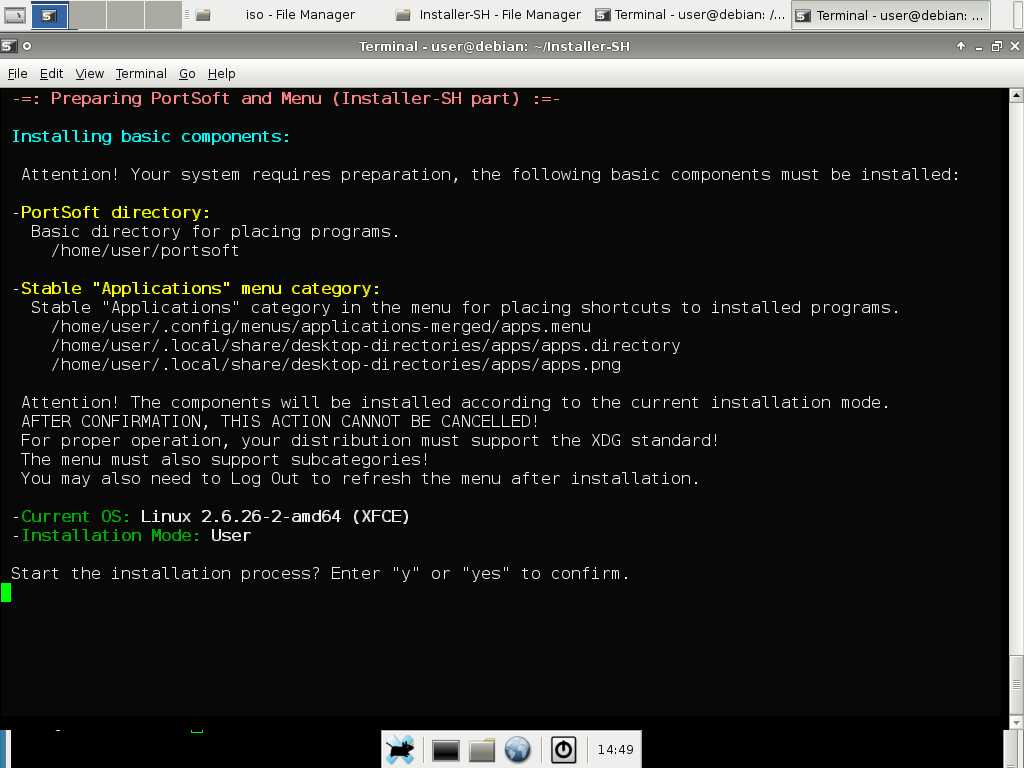Toggle the stick window circle in title bar

pyautogui.click(x=27, y=46)
